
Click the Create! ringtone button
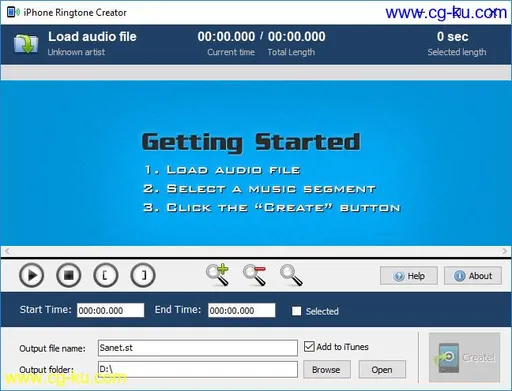(464, 357)
